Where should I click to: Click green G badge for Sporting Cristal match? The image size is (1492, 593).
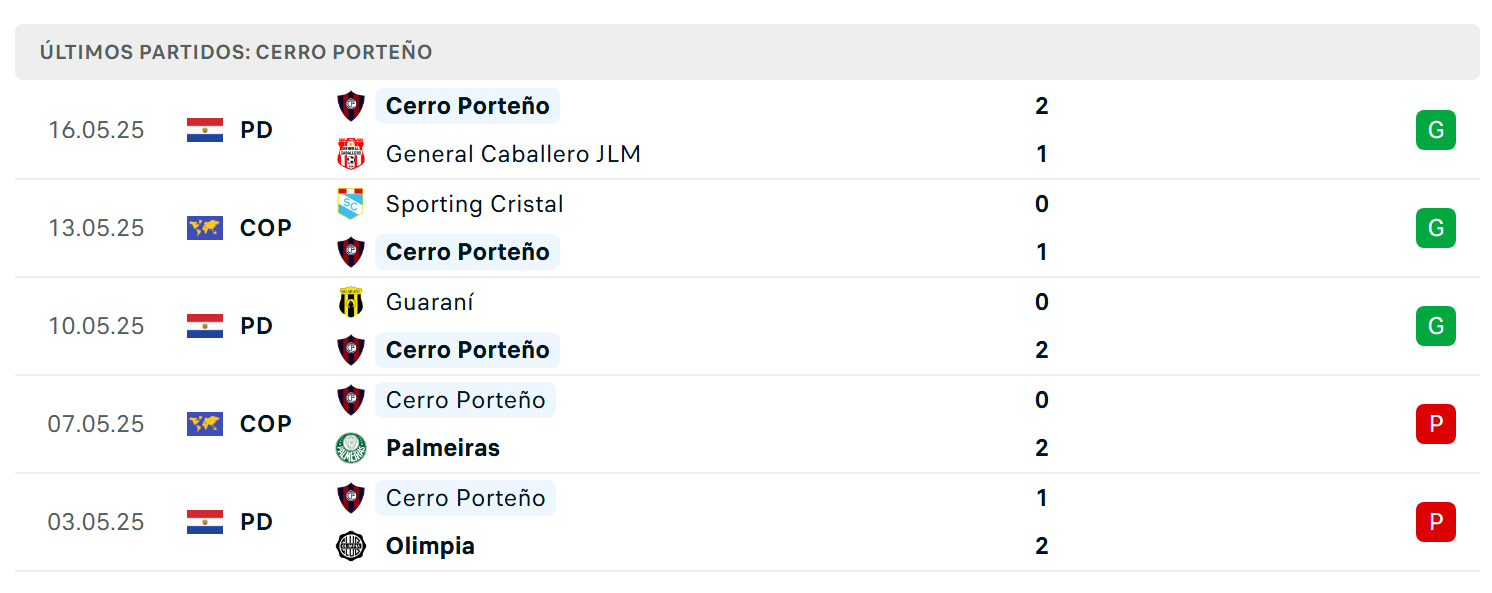click(x=1436, y=228)
